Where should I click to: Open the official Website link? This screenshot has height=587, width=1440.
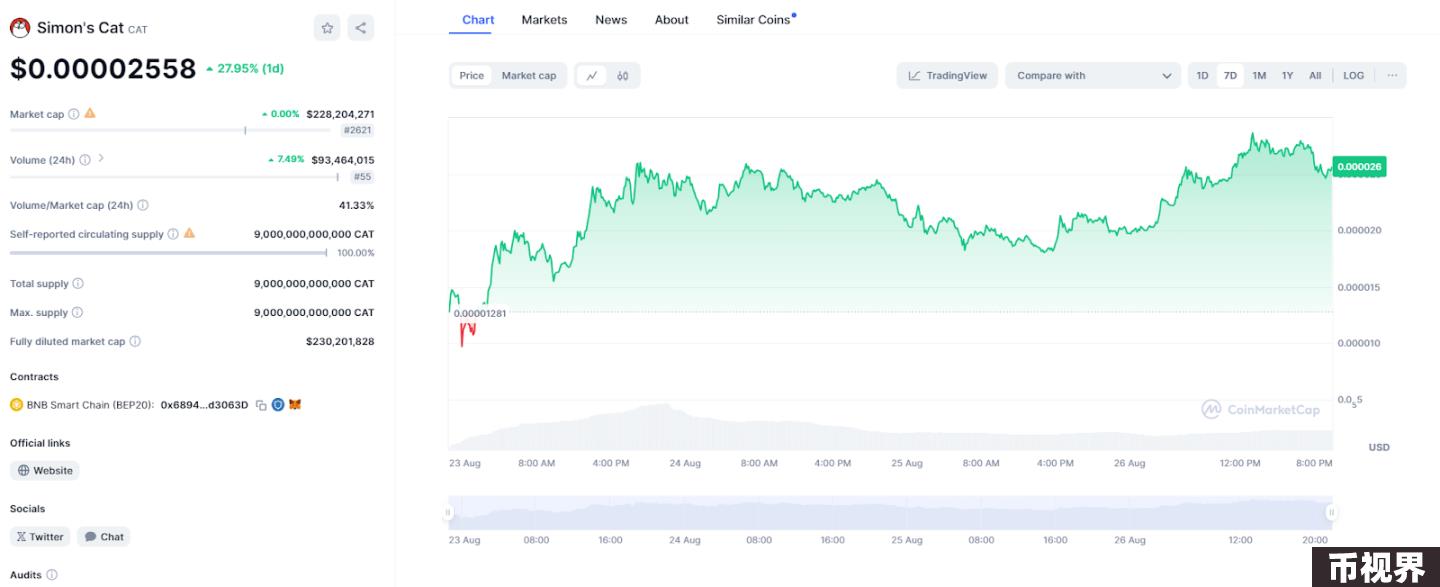(44, 471)
